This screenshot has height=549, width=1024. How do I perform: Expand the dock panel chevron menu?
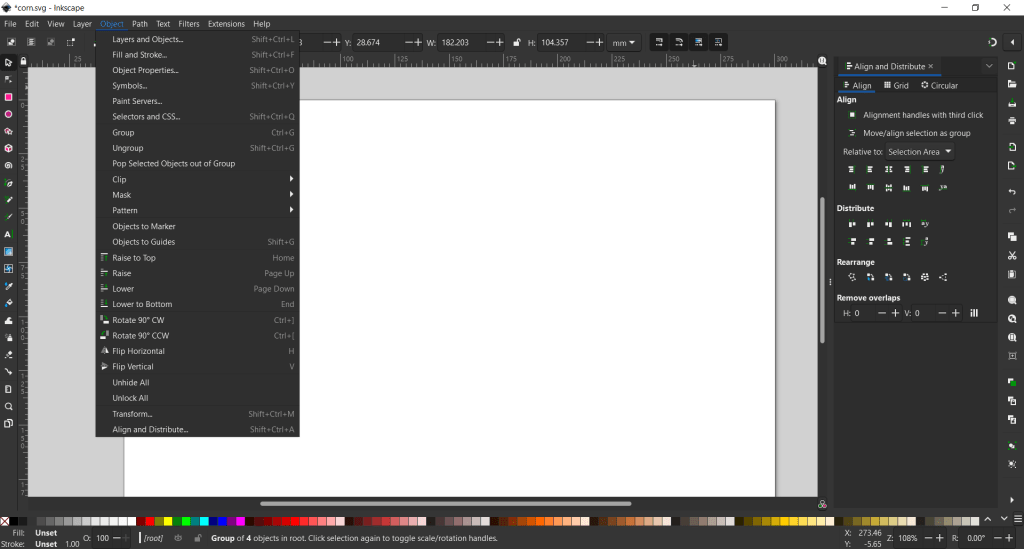(989, 66)
